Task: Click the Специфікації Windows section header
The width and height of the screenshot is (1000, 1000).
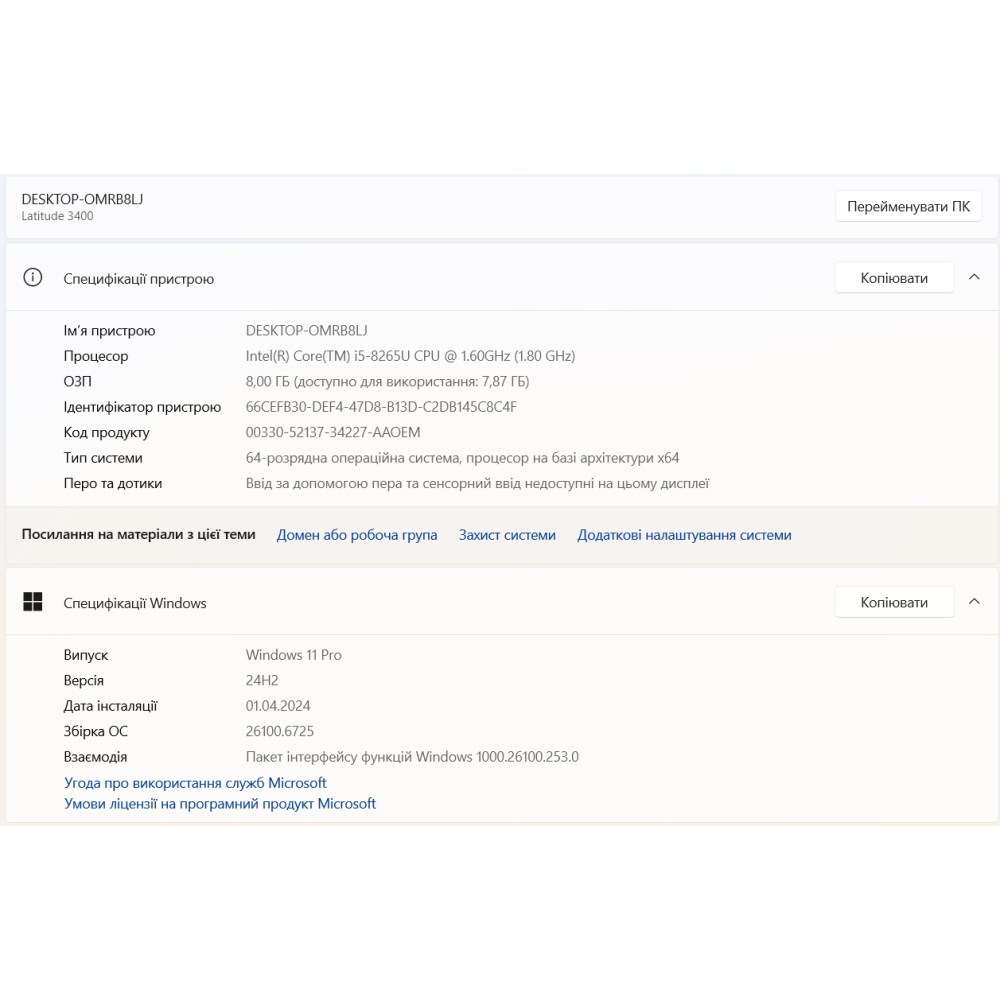Action: click(x=135, y=603)
